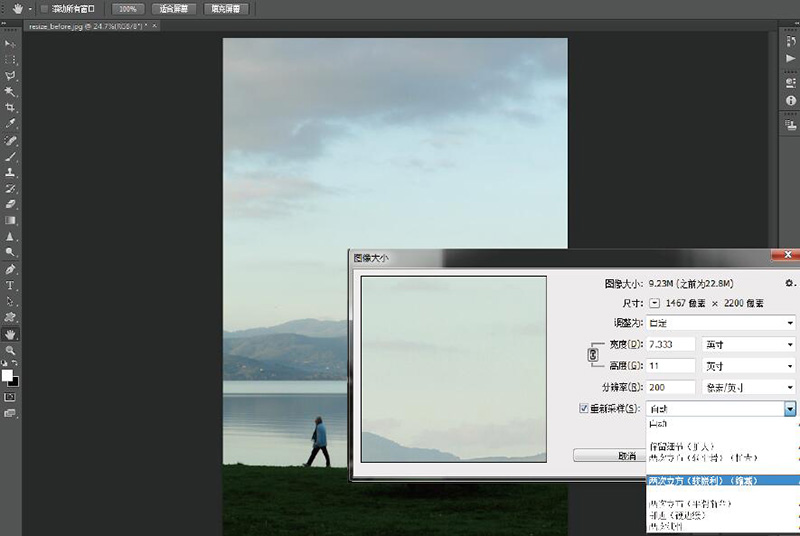Close the 图像大小 dialog
800x536 pixels.
tap(786, 254)
